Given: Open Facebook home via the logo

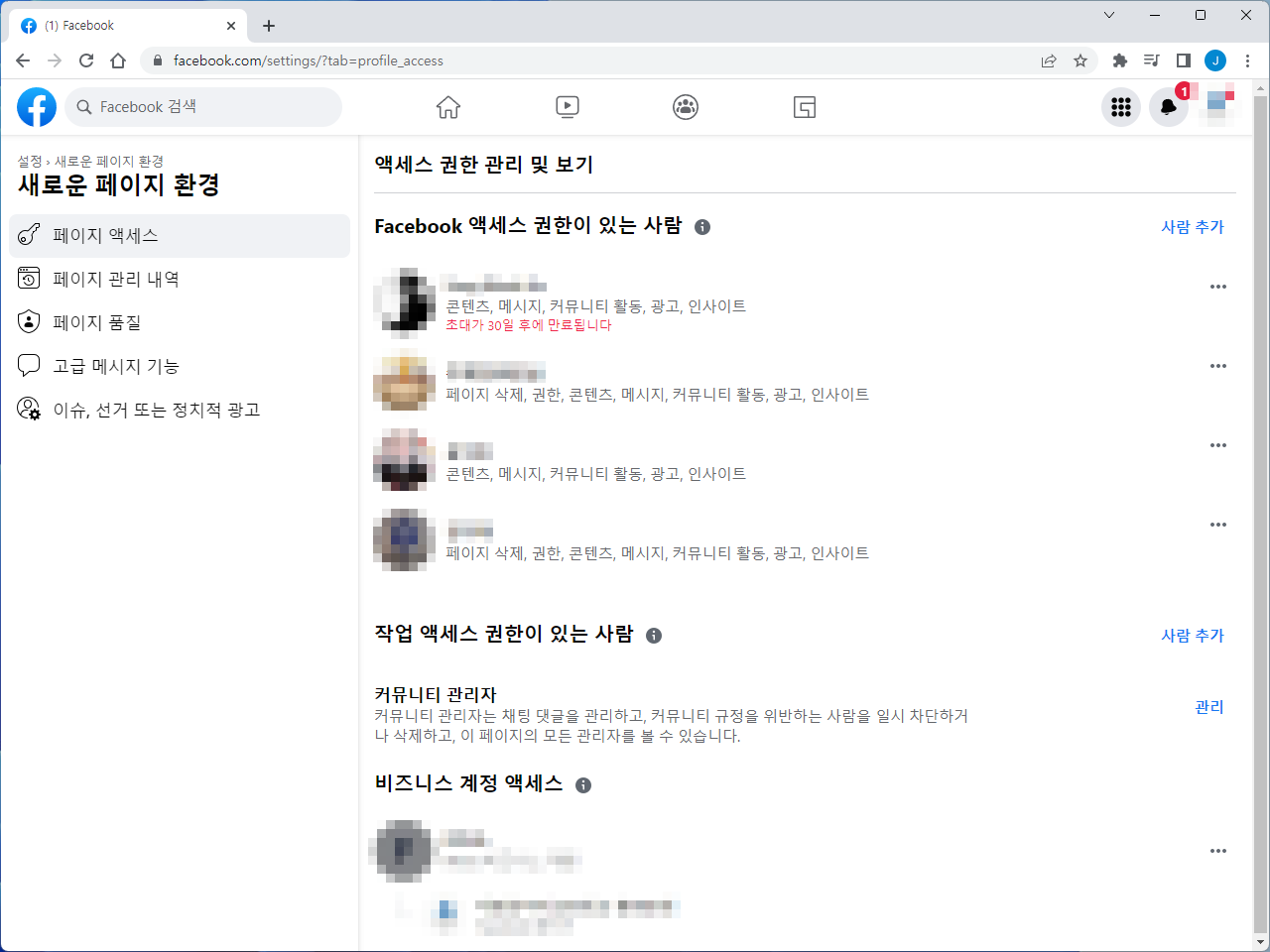Looking at the screenshot, I should point(37,107).
